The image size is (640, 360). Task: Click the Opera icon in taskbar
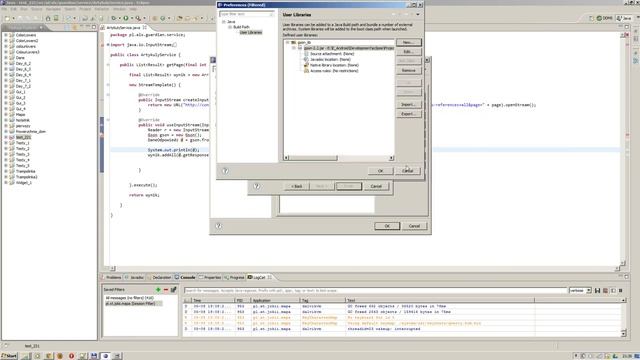(71, 356)
